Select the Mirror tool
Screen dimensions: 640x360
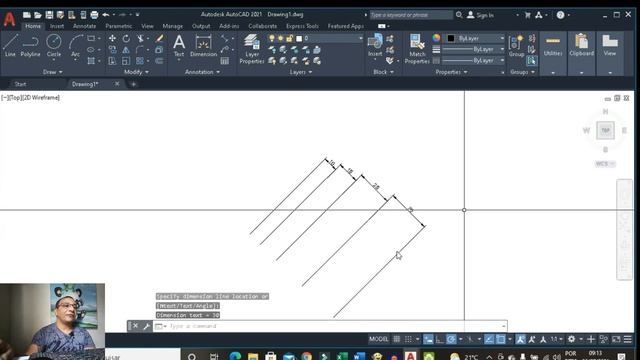click(126, 50)
